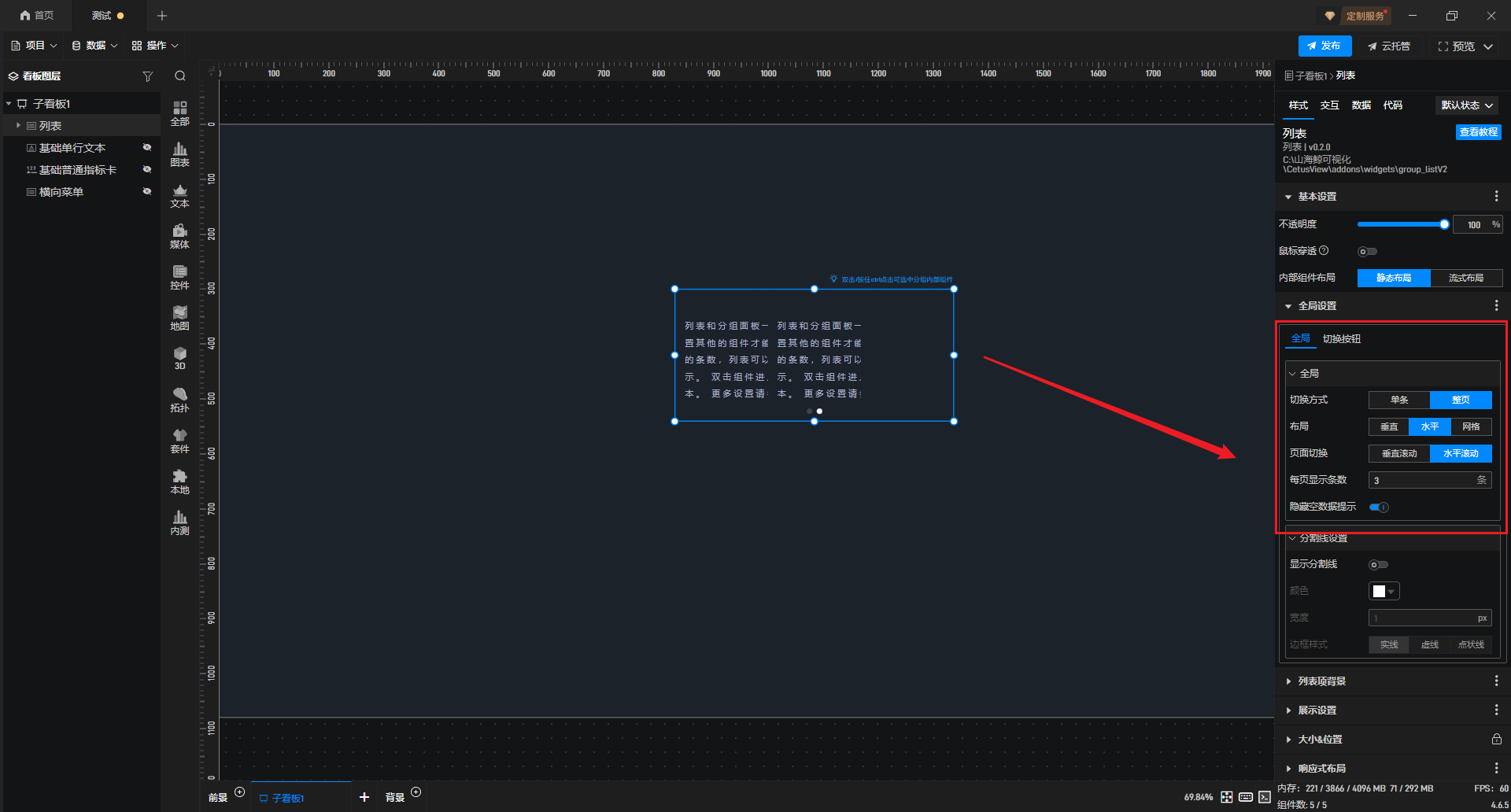Disable the 隐藏空数据提示 switch
Viewport: 1511px width, 812px height.
click(1379, 507)
